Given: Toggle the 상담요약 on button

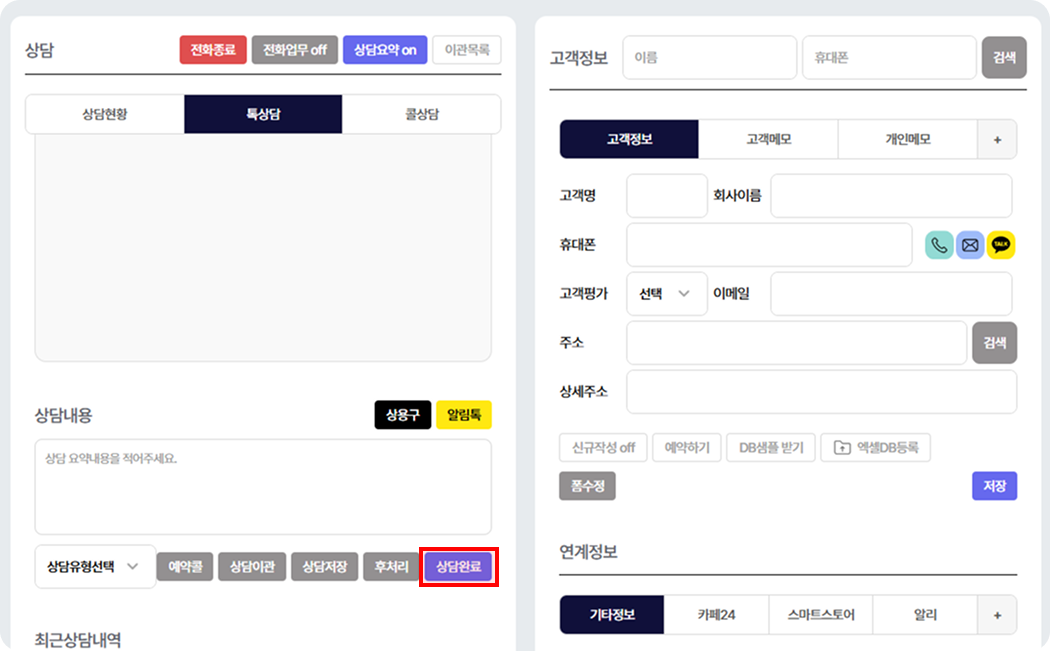Looking at the screenshot, I should (x=385, y=50).
